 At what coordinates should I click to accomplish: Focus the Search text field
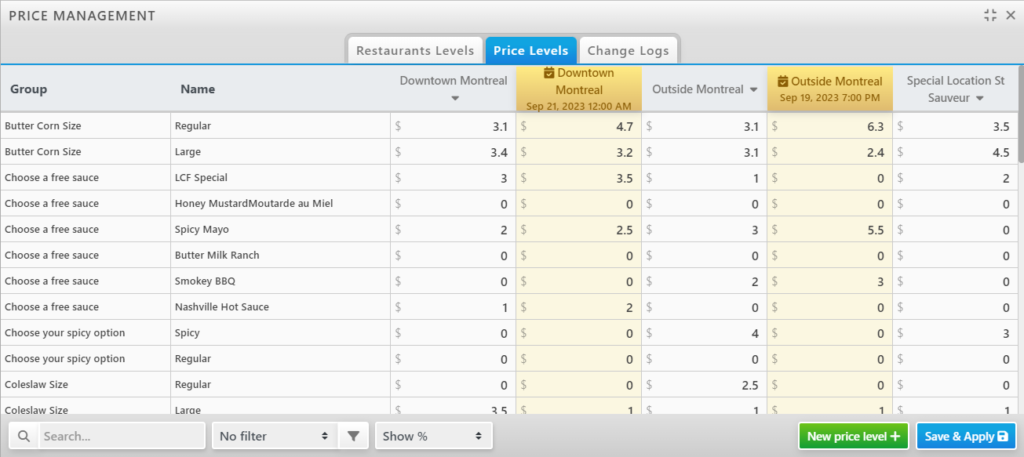120,437
